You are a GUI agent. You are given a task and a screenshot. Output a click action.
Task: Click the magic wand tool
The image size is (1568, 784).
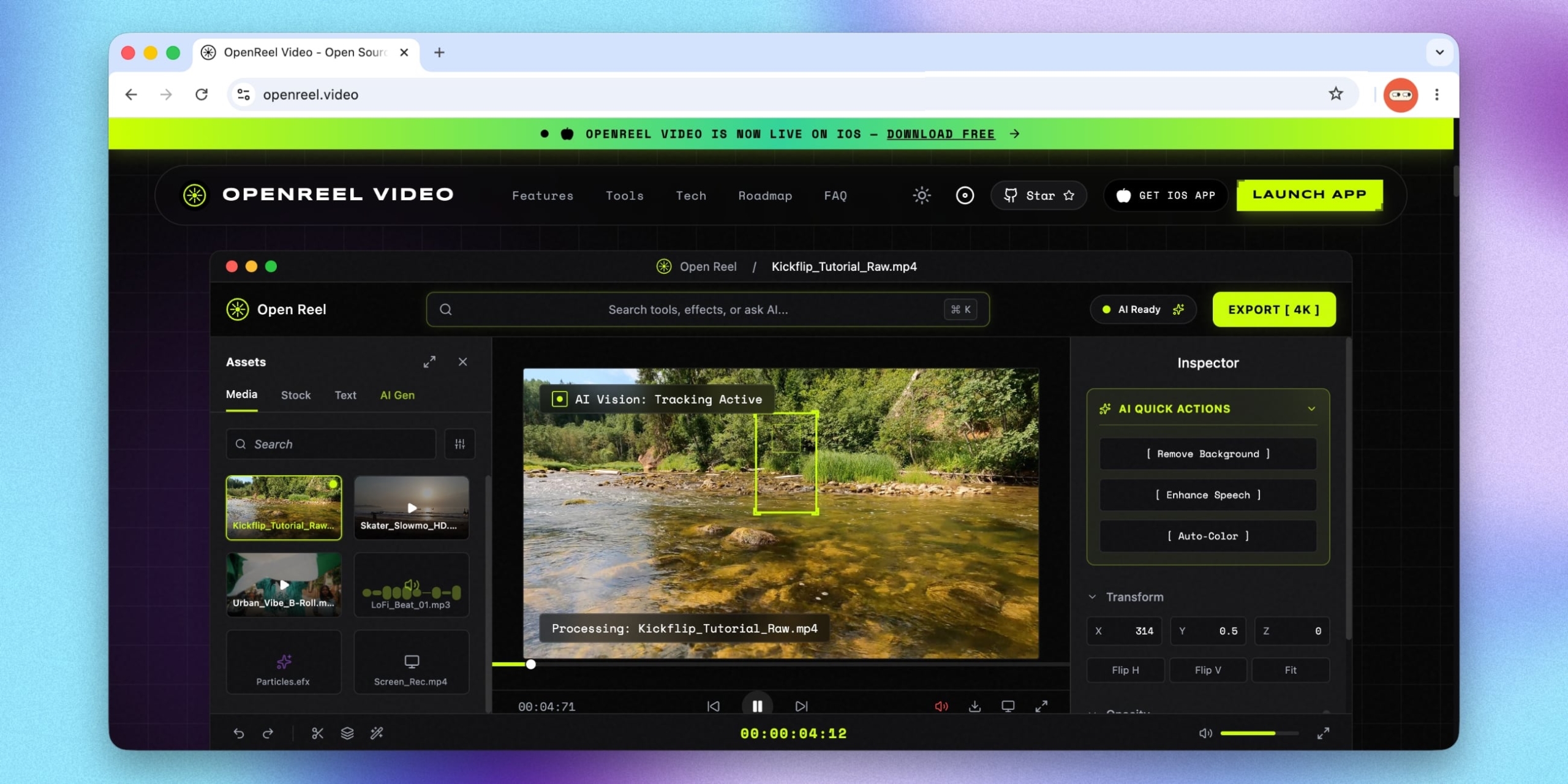pyautogui.click(x=377, y=733)
